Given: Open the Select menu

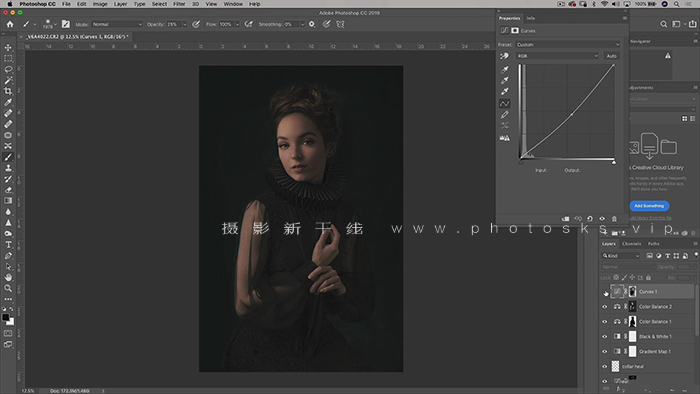Looking at the screenshot, I should click(159, 4).
